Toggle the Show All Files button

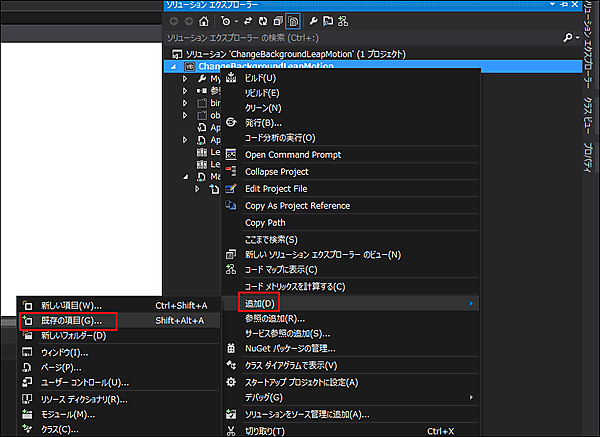(x=293, y=20)
